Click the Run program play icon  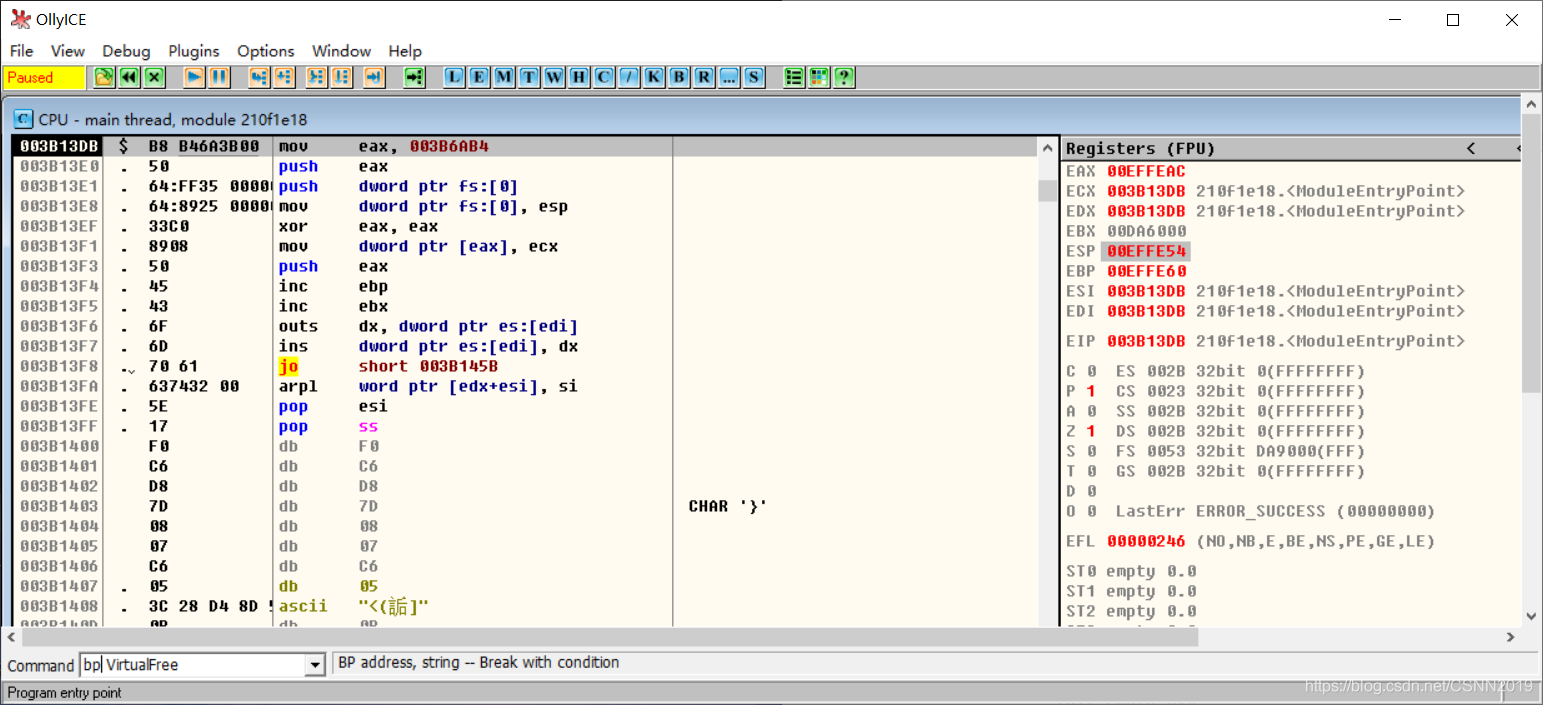(194, 77)
